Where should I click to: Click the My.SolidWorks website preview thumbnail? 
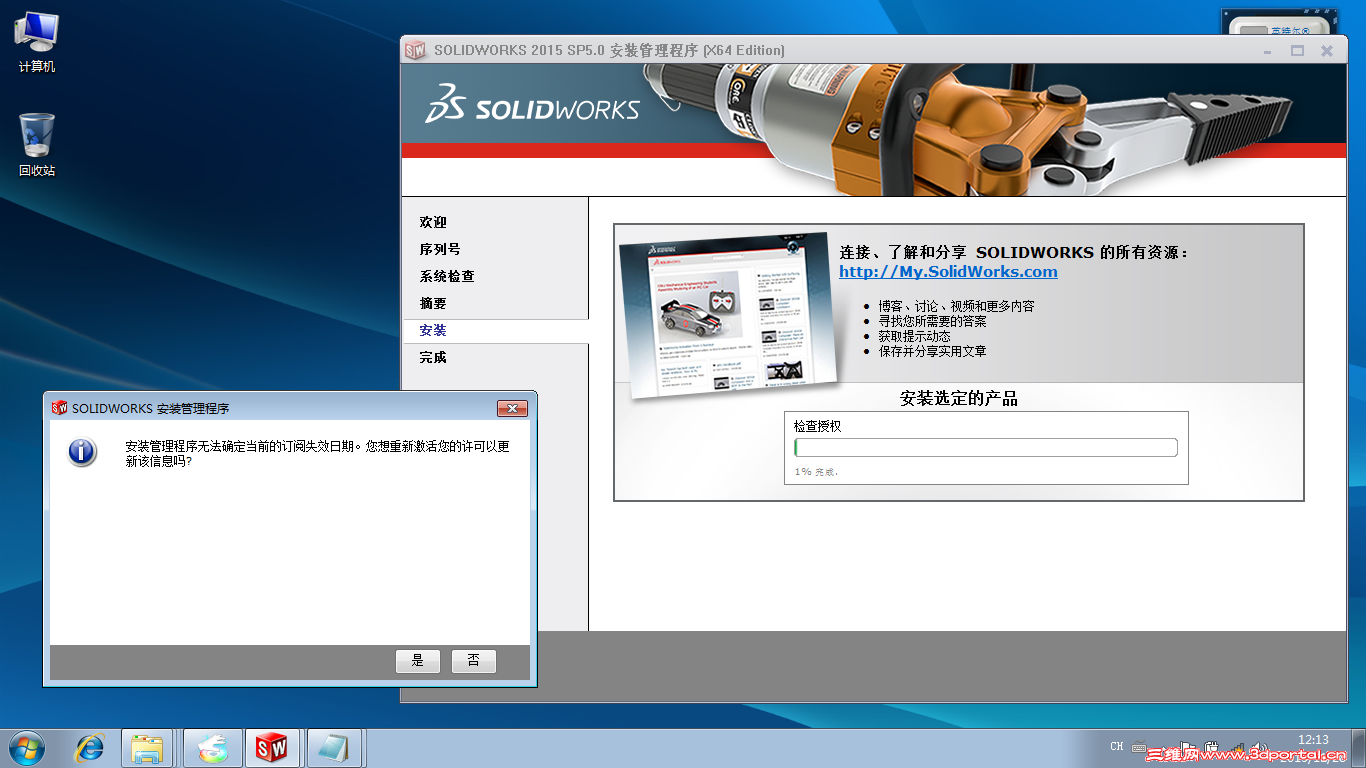[x=728, y=315]
